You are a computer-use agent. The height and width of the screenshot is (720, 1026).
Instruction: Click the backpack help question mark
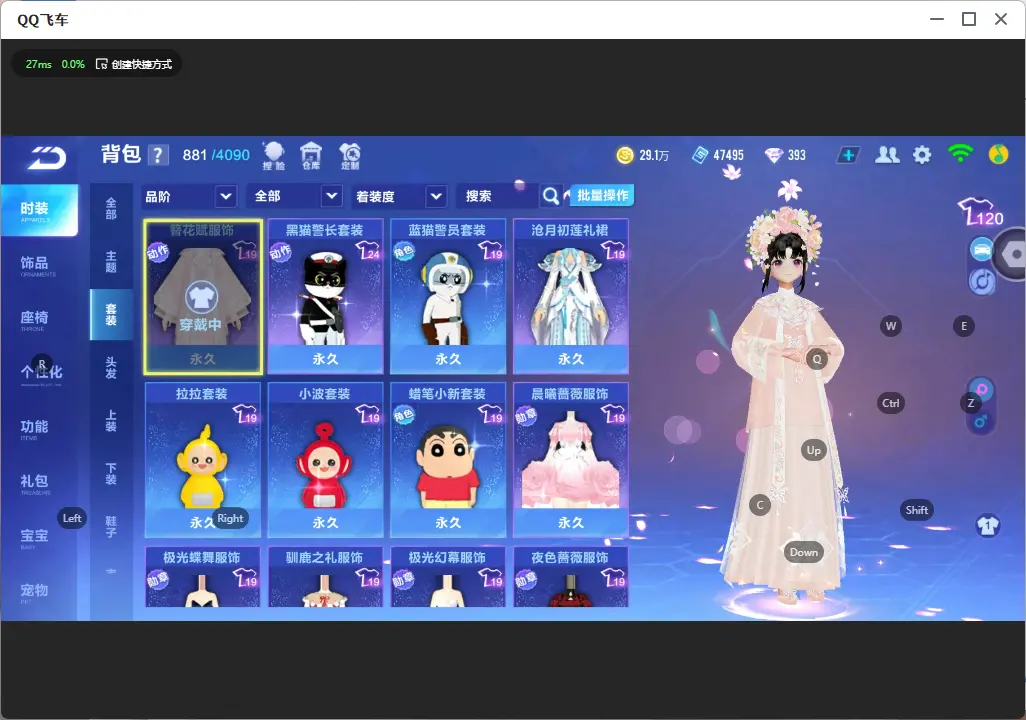(x=158, y=155)
